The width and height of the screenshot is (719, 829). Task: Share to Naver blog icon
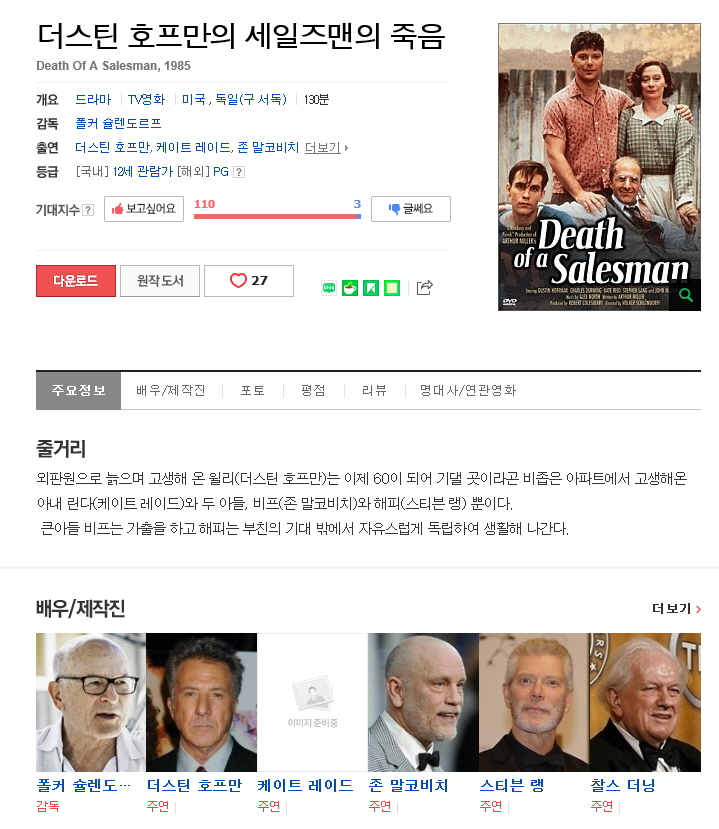pyautogui.click(x=329, y=288)
